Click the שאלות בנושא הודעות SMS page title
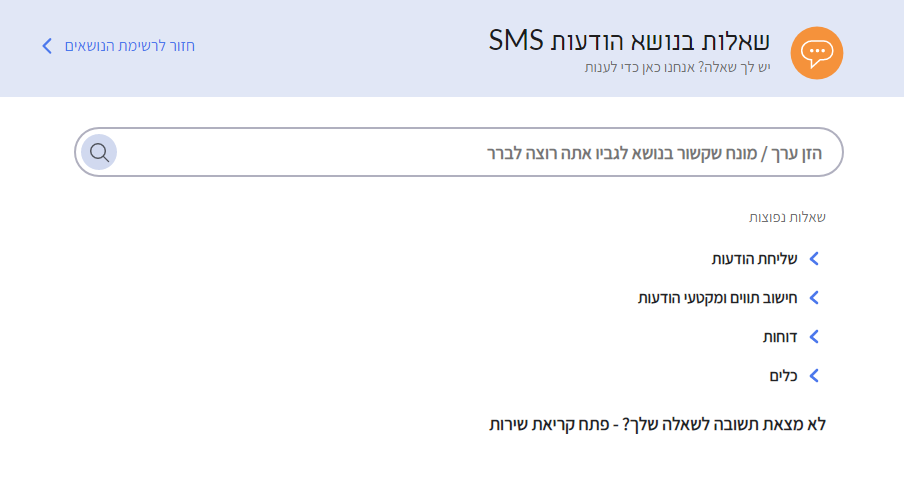Screen dimensions: 904x480 (629, 41)
